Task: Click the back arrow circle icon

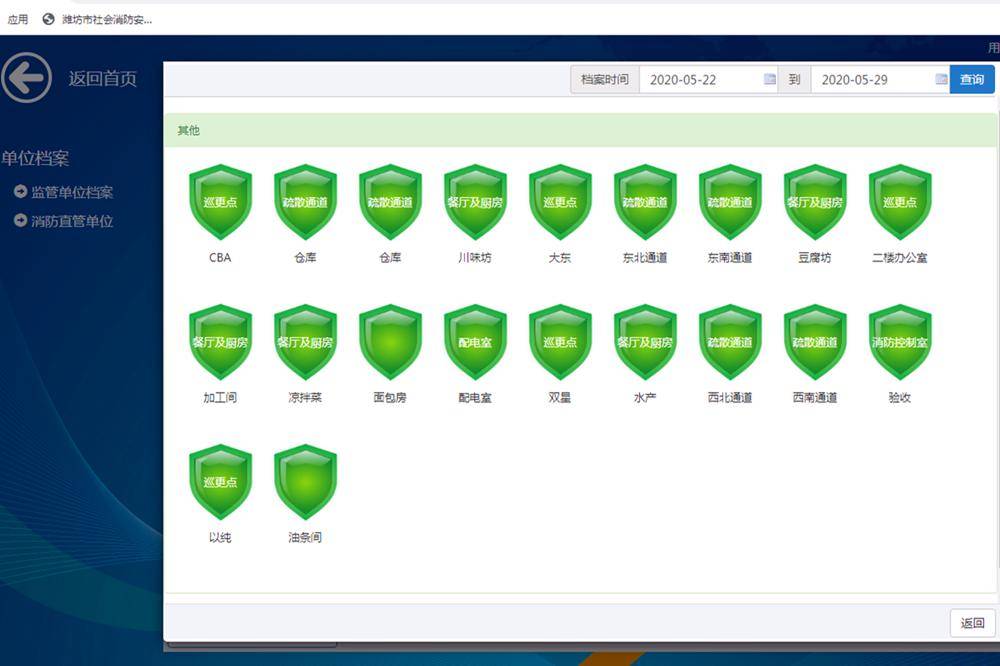Action: pos(27,78)
